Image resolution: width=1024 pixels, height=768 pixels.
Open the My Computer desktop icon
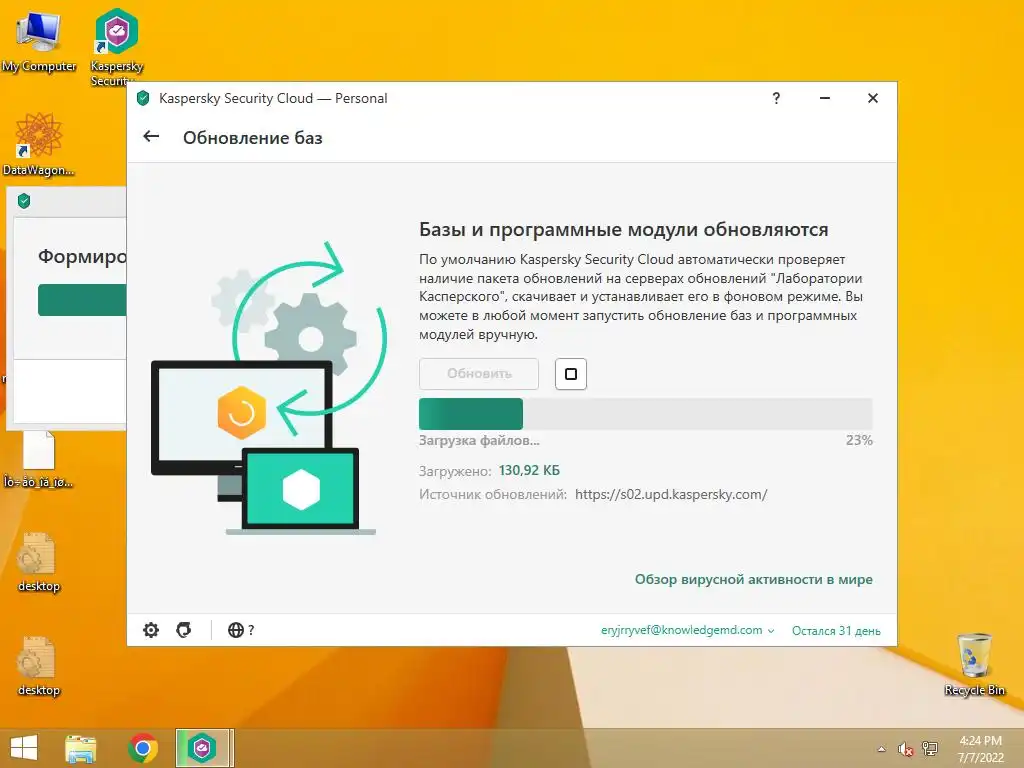[x=39, y=42]
